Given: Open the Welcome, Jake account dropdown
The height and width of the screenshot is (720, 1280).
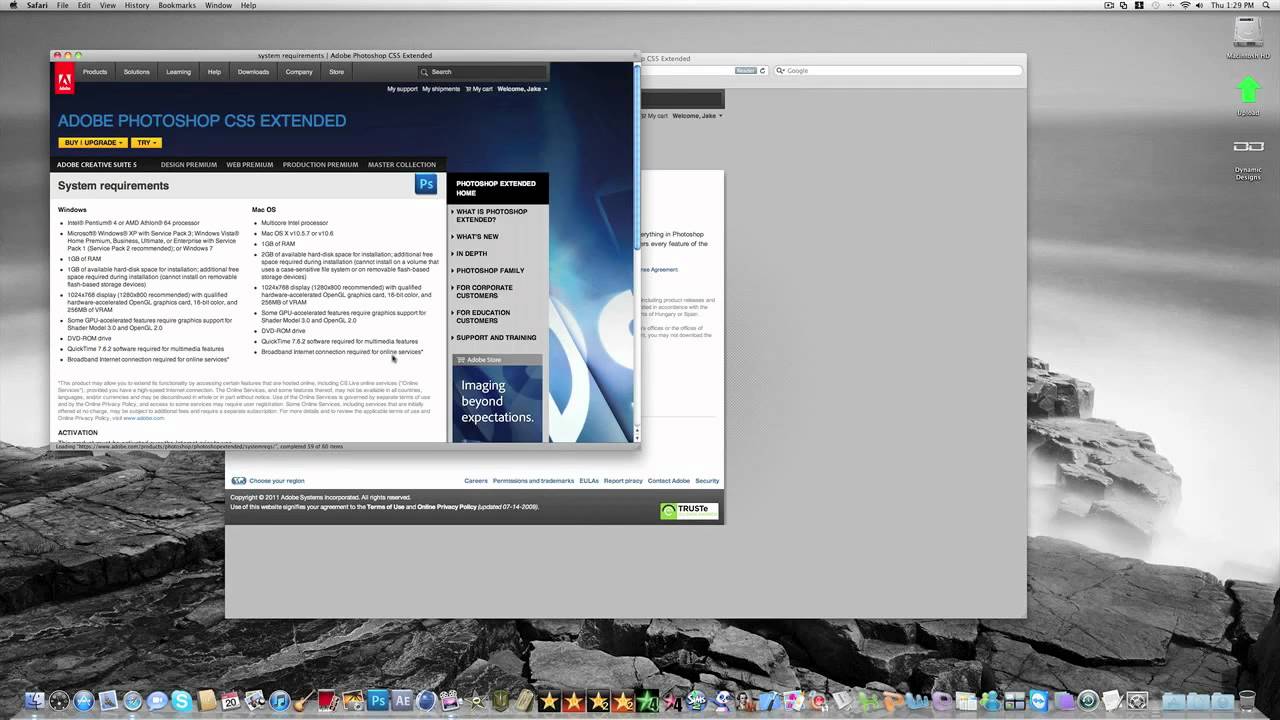Looking at the screenshot, I should (522, 89).
